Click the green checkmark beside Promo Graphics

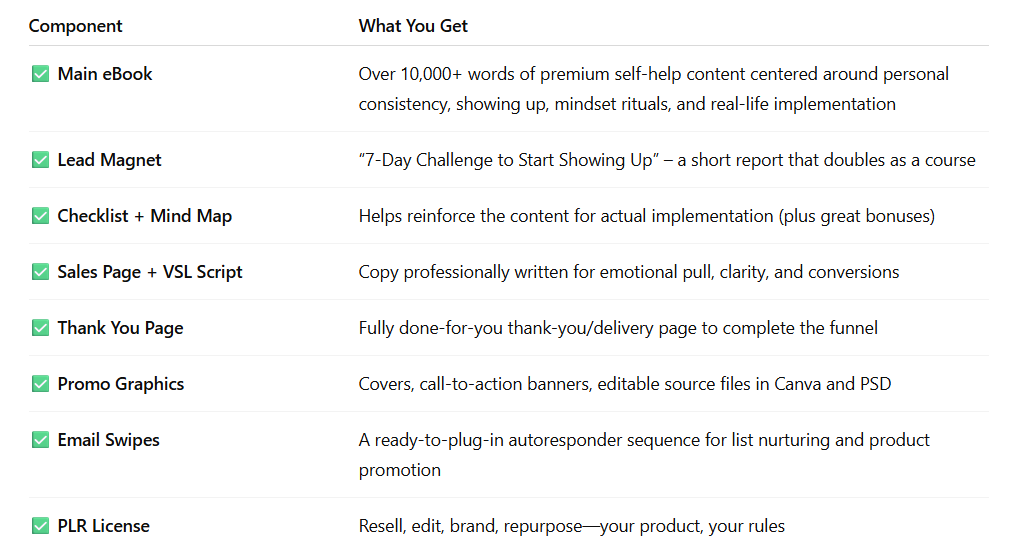(x=40, y=384)
